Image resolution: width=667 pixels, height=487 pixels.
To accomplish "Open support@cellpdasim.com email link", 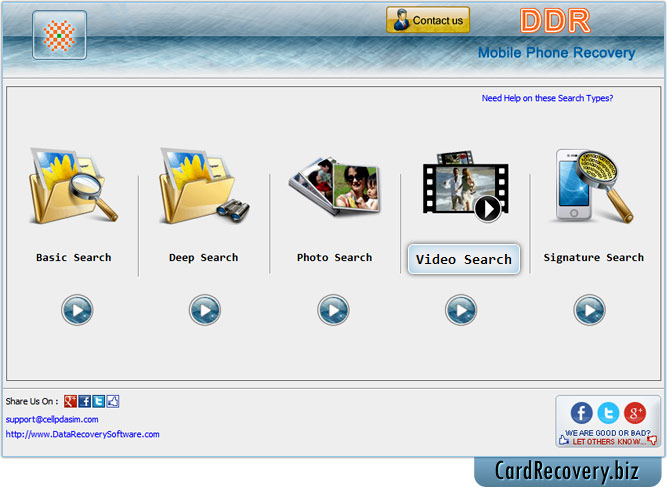I will click(x=52, y=419).
